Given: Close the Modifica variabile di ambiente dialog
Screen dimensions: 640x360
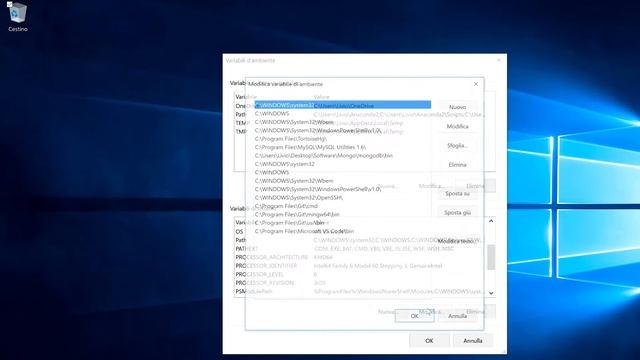Looking at the screenshot, I should click(x=476, y=84).
